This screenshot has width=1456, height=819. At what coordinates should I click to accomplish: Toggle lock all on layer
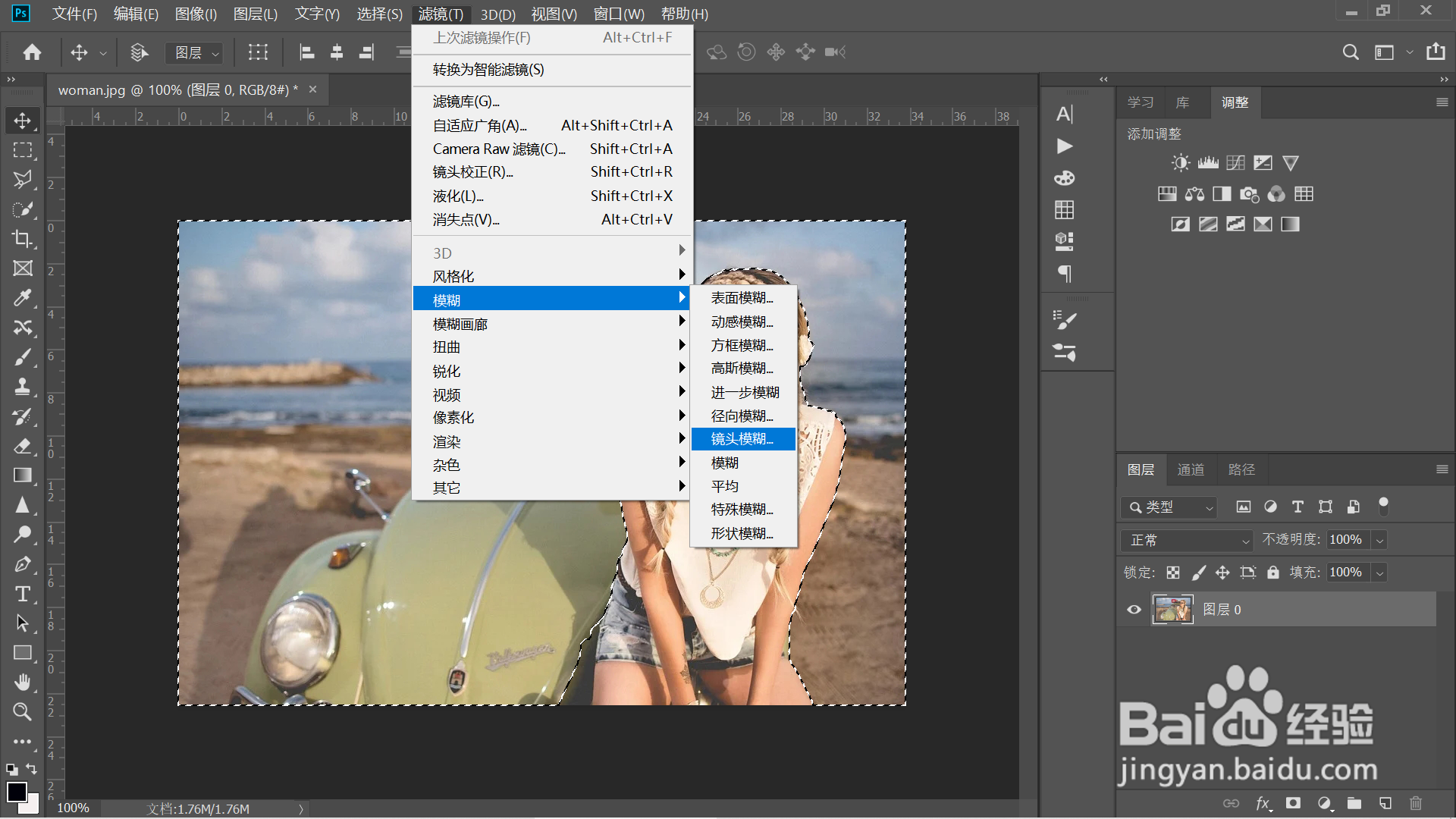(x=1273, y=573)
